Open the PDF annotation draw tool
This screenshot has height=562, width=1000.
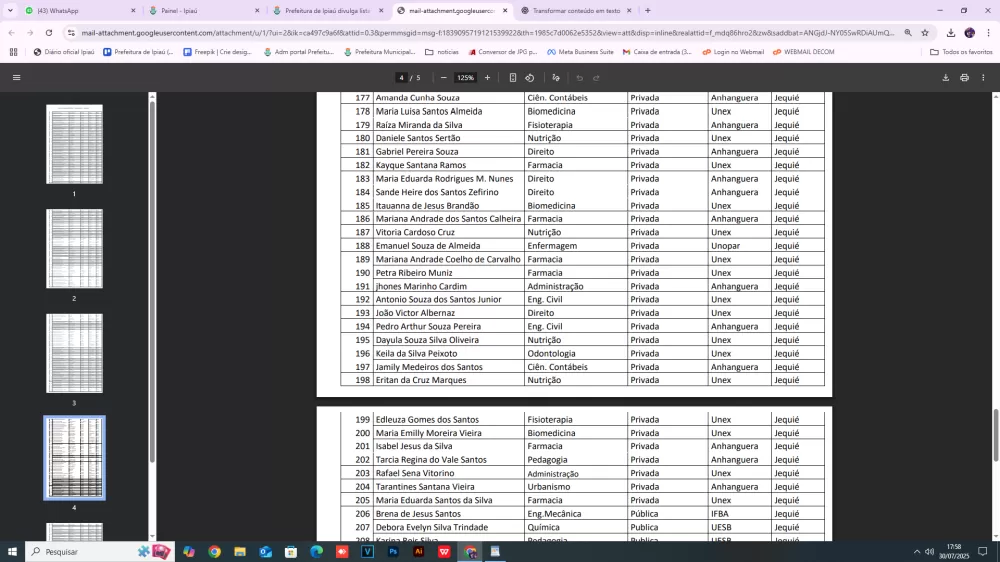[x=556, y=77]
